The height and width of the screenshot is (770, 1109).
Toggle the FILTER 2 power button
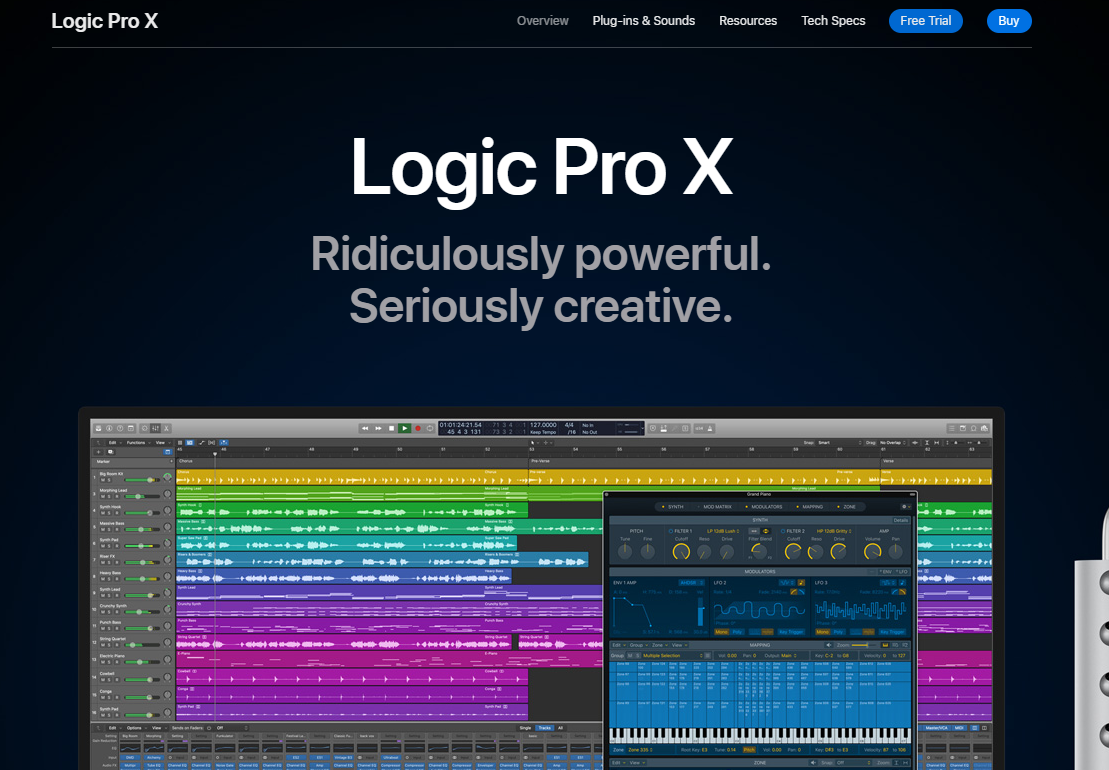(783, 531)
